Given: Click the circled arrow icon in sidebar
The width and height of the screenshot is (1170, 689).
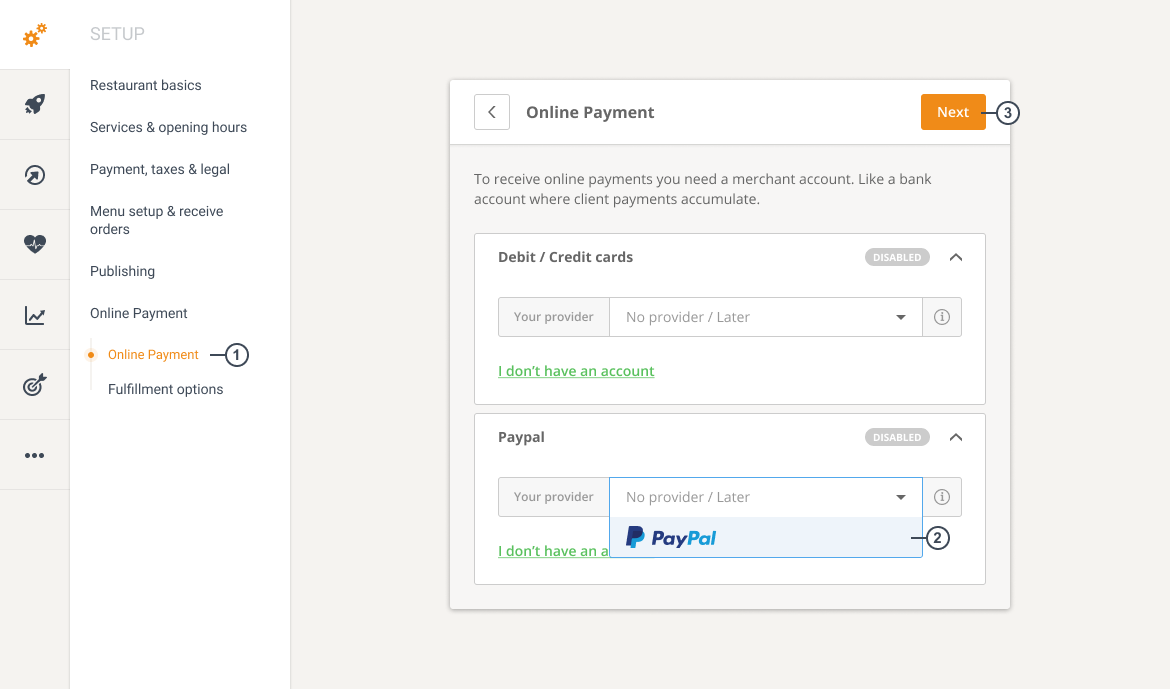Looking at the screenshot, I should pyautogui.click(x=33, y=174).
